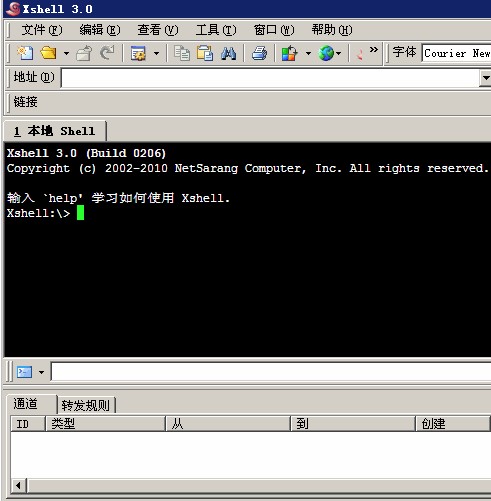The height and width of the screenshot is (501, 491).
Task: Show more toolbar buttons chevron
Action: [x=374, y=50]
